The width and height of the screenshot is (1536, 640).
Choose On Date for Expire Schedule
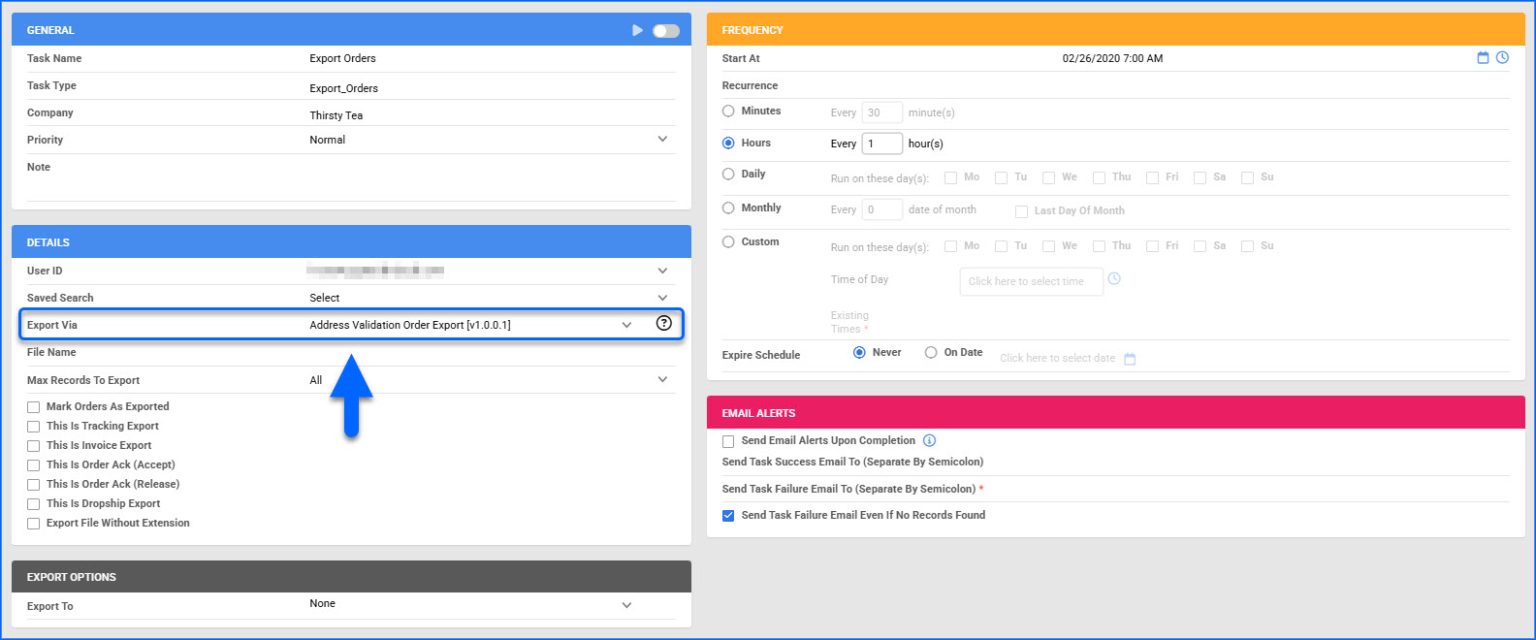coord(934,353)
